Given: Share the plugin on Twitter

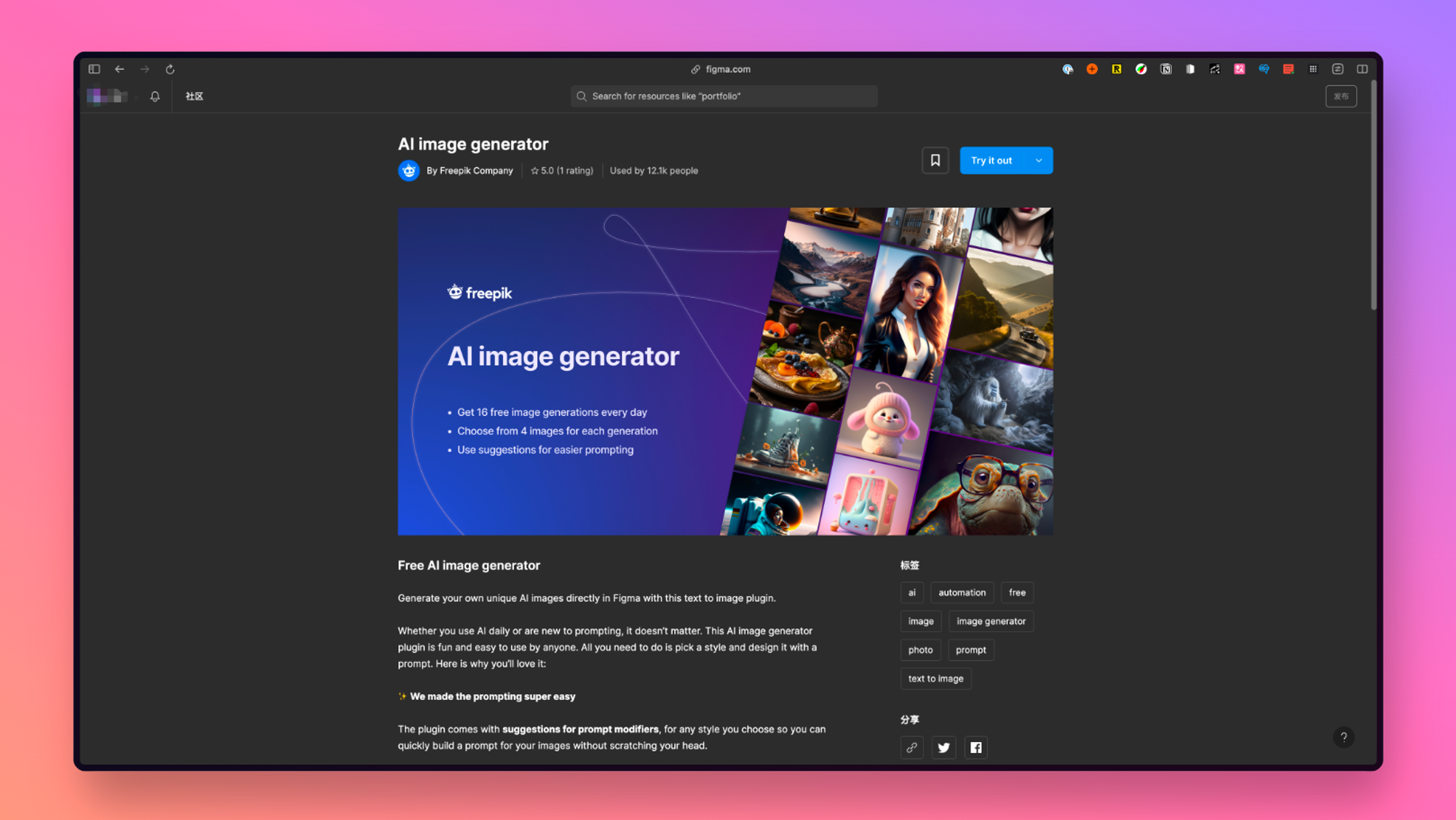Looking at the screenshot, I should (x=944, y=747).
